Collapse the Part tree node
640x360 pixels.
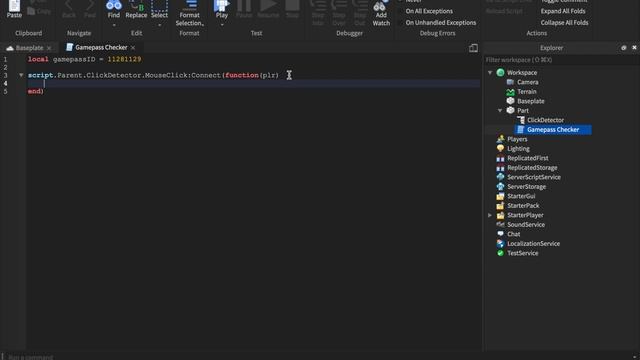(x=500, y=111)
